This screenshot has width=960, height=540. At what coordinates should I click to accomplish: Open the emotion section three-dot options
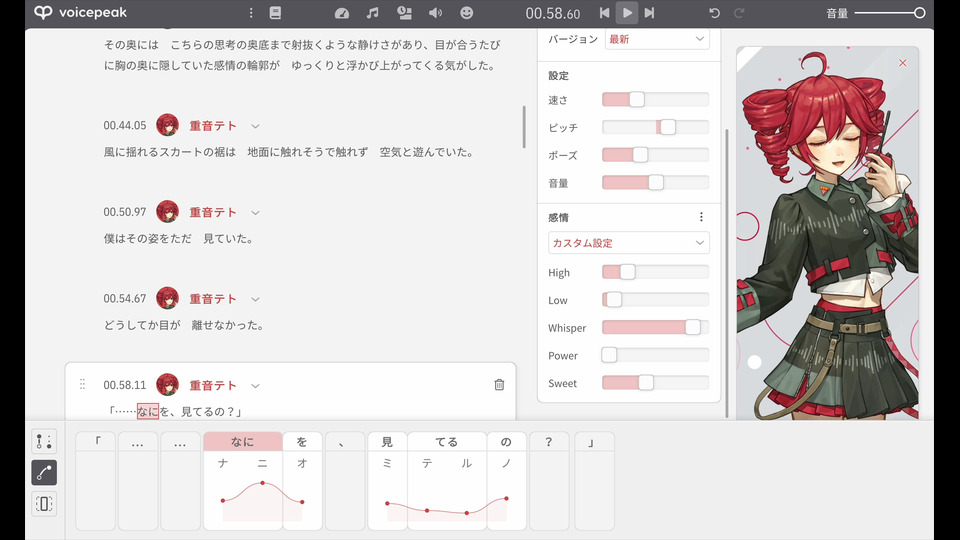click(x=701, y=217)
